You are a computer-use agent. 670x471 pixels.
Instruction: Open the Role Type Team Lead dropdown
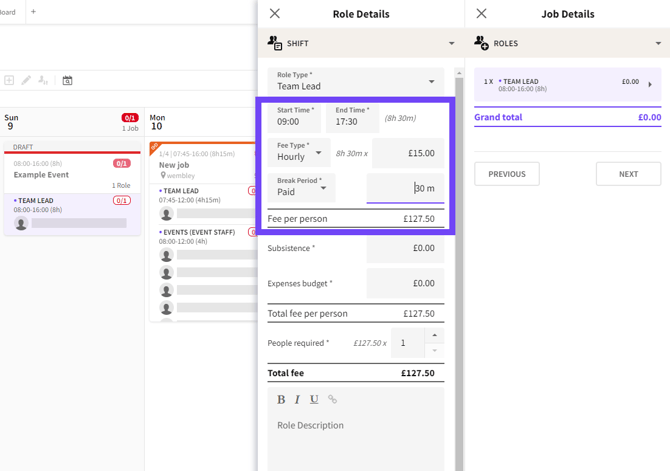pyautogui.click(x=356, y=81)
